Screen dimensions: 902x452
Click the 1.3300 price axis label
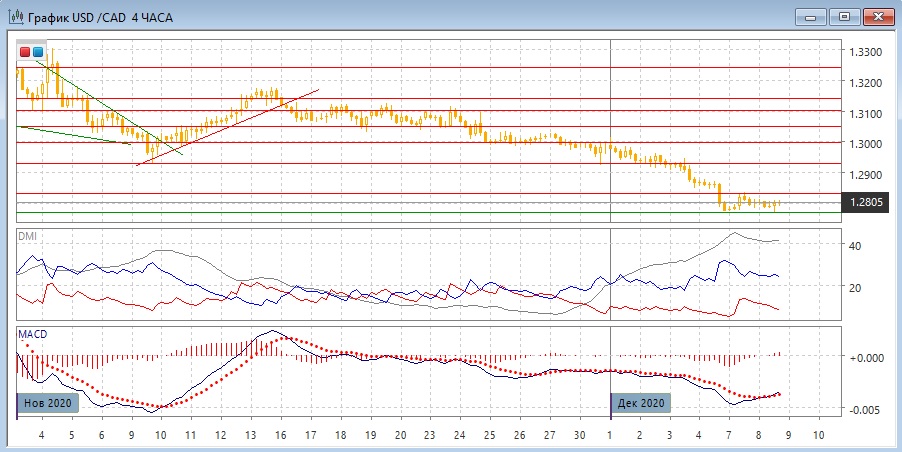click(864, 52)
